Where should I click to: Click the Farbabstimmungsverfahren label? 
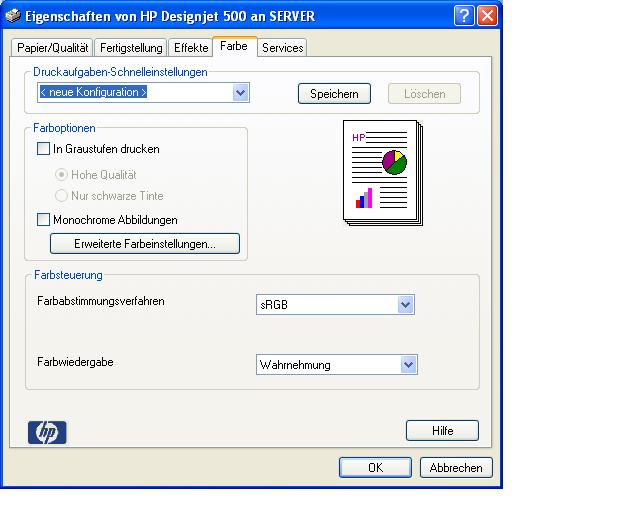click(x=101, y=301)
